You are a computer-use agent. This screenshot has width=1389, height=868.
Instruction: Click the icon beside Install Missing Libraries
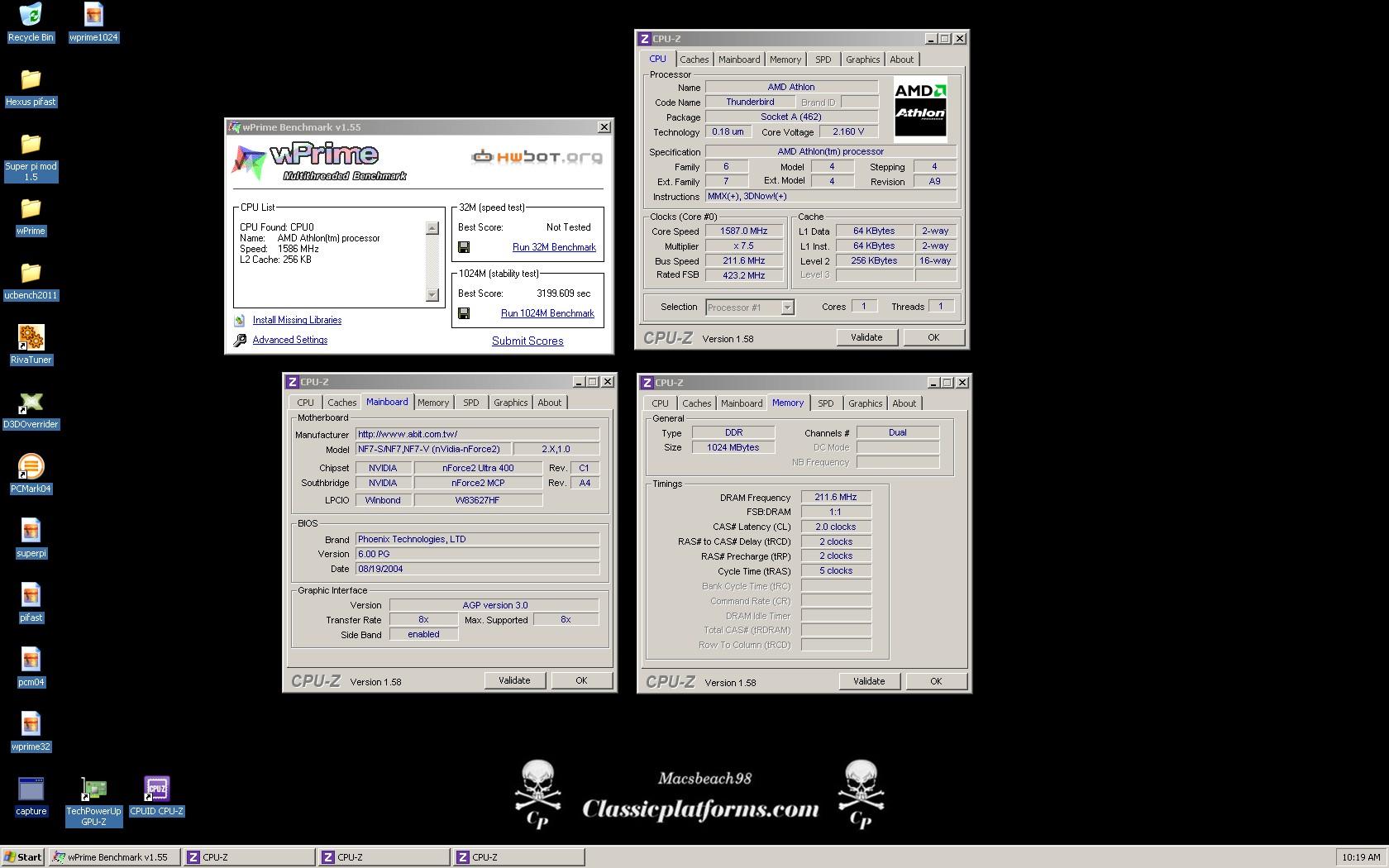(240, 320)
